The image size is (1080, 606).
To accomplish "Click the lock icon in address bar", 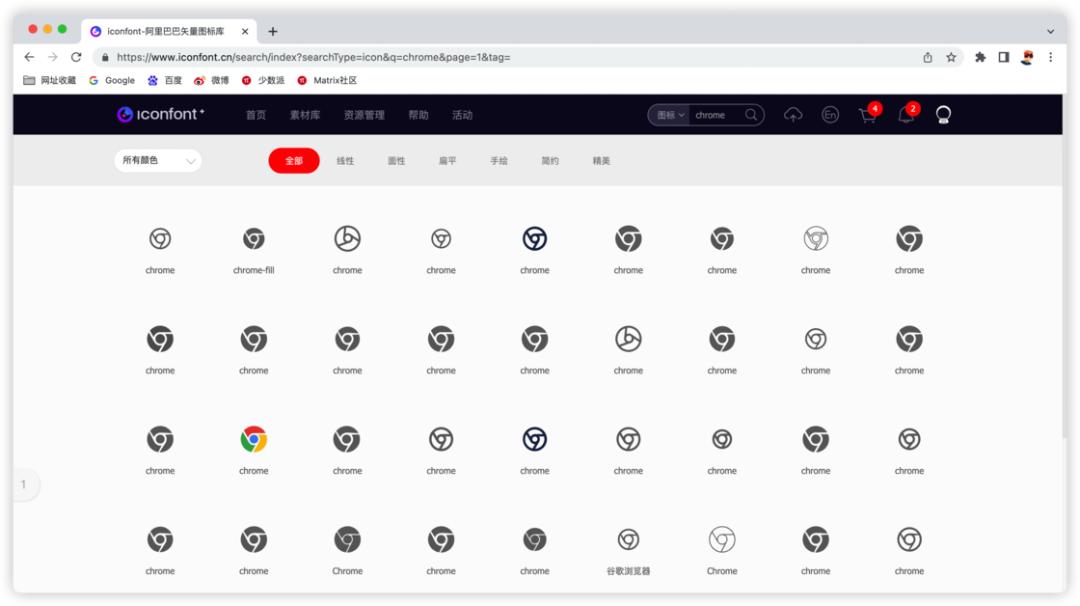I will pos(105,57).
